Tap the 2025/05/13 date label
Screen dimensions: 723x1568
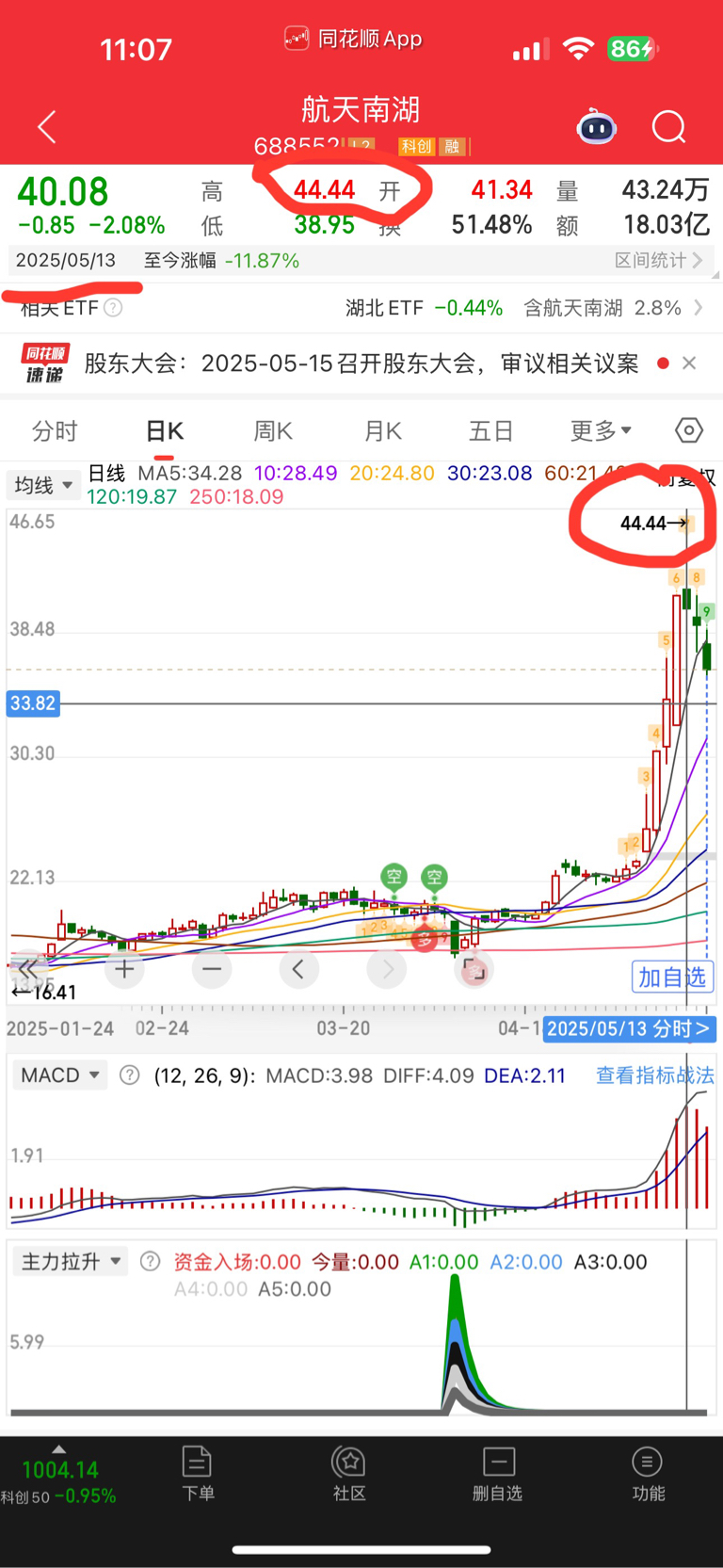[65, 260]
